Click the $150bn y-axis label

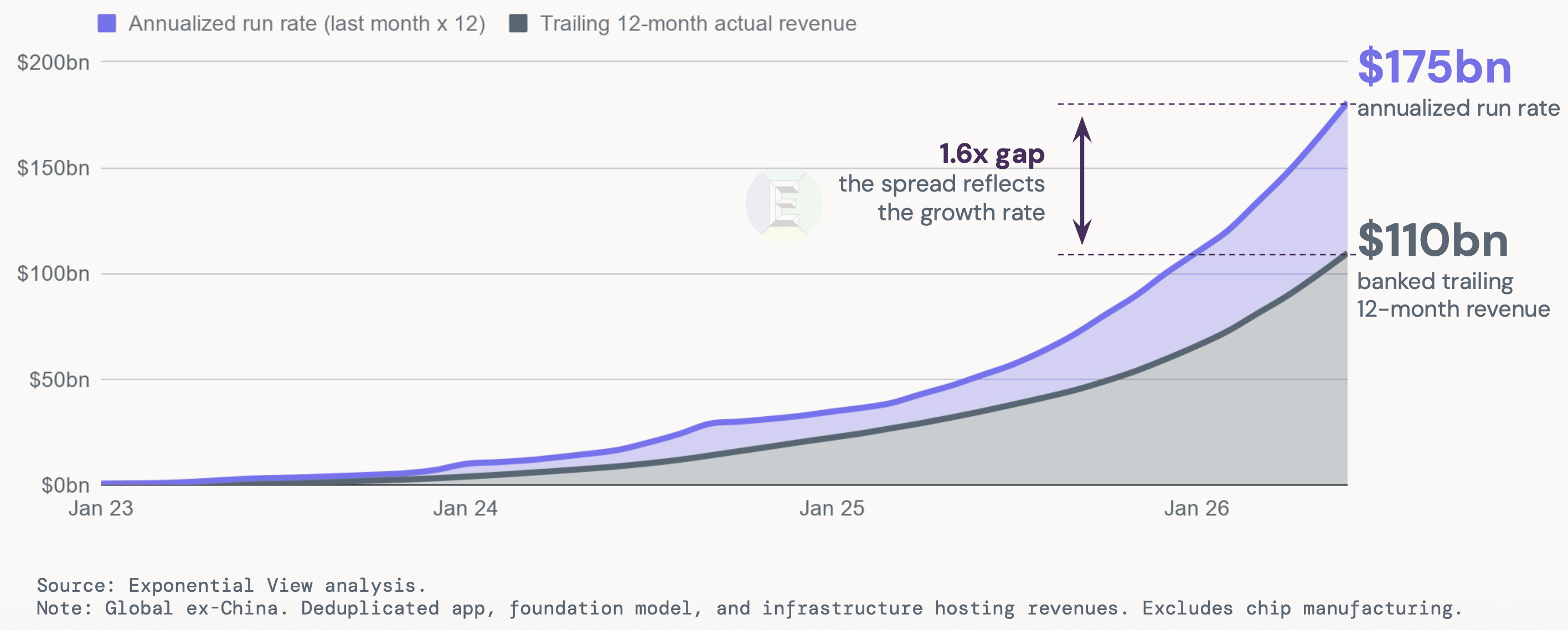pyautogui.click(x=54, y=168)
